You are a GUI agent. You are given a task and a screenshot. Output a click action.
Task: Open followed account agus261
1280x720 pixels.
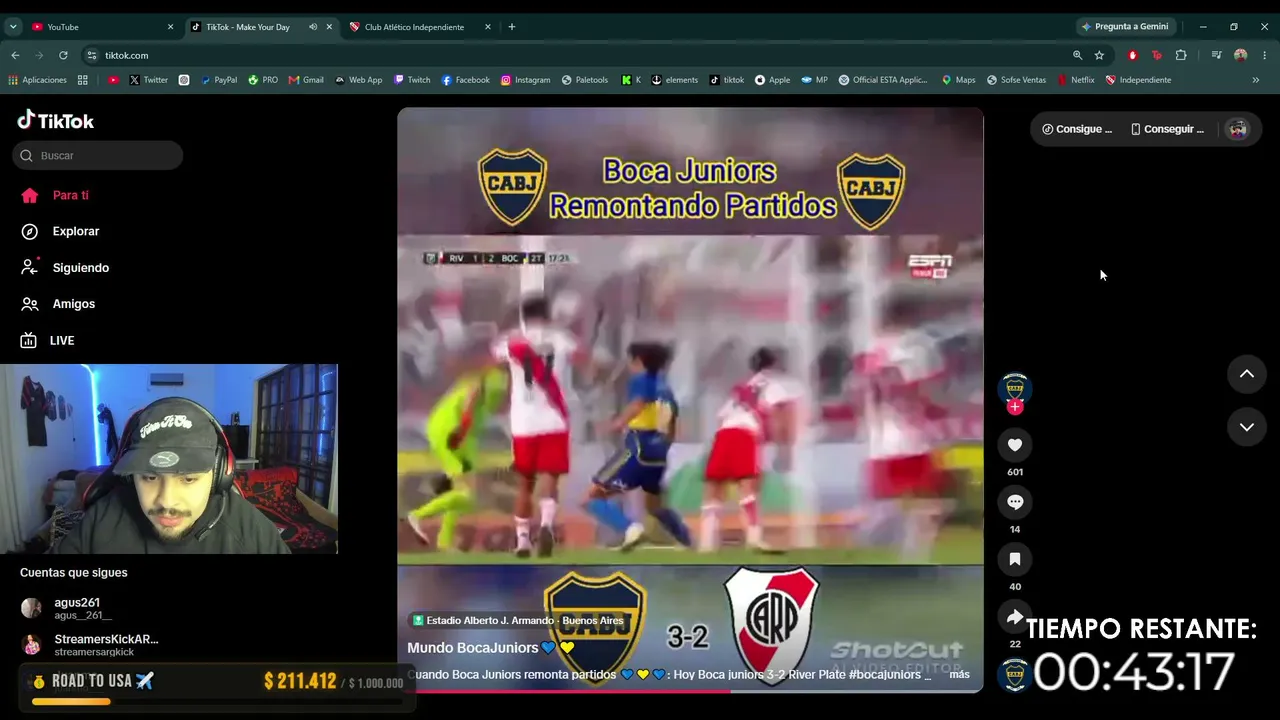point(66,608)
